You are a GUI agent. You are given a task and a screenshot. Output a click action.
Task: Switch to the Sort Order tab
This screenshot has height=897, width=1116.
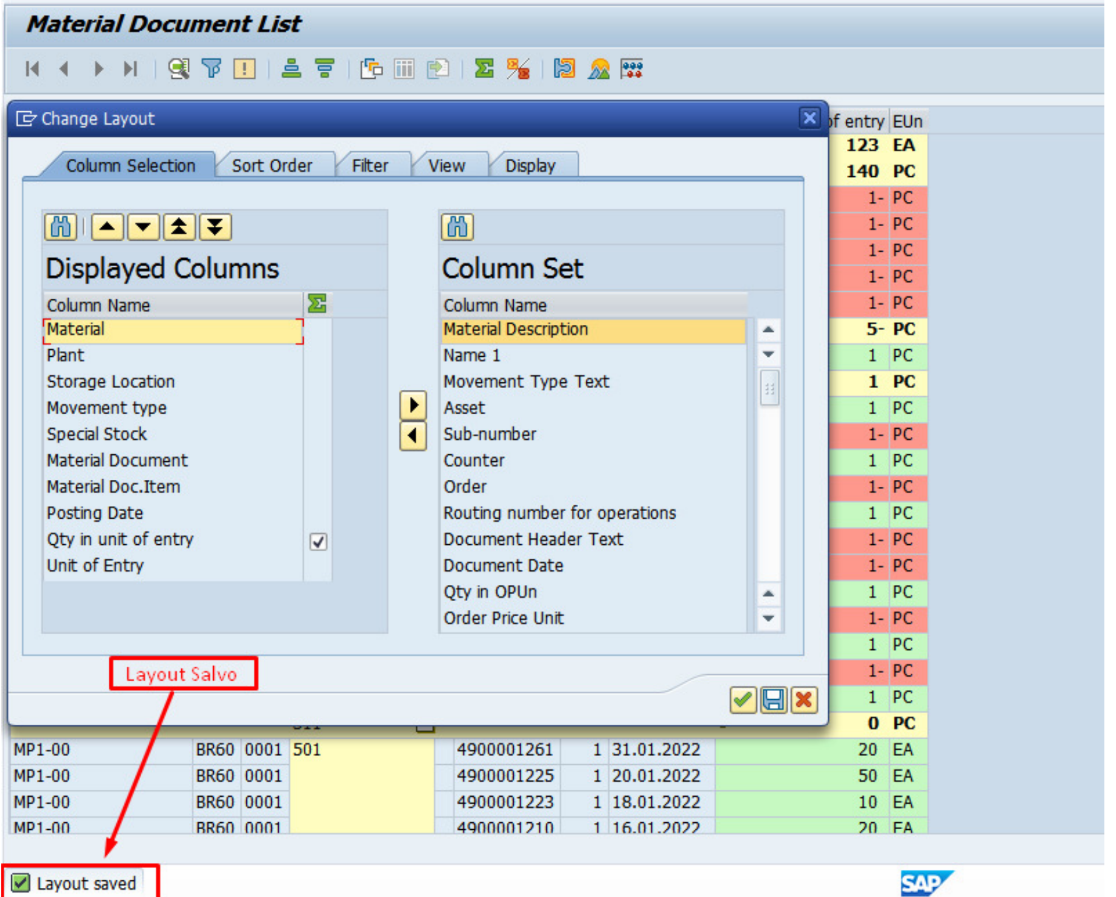(275, 165)
